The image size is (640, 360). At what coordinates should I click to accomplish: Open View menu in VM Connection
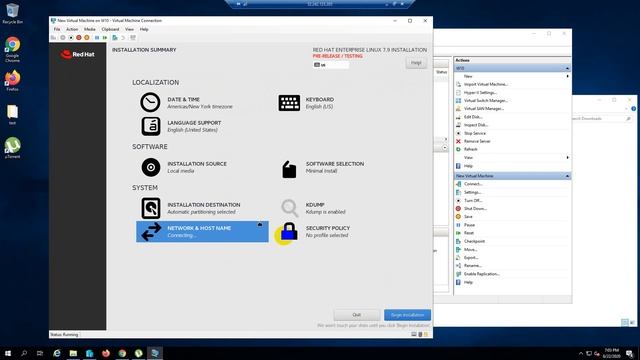pos(129,29)
